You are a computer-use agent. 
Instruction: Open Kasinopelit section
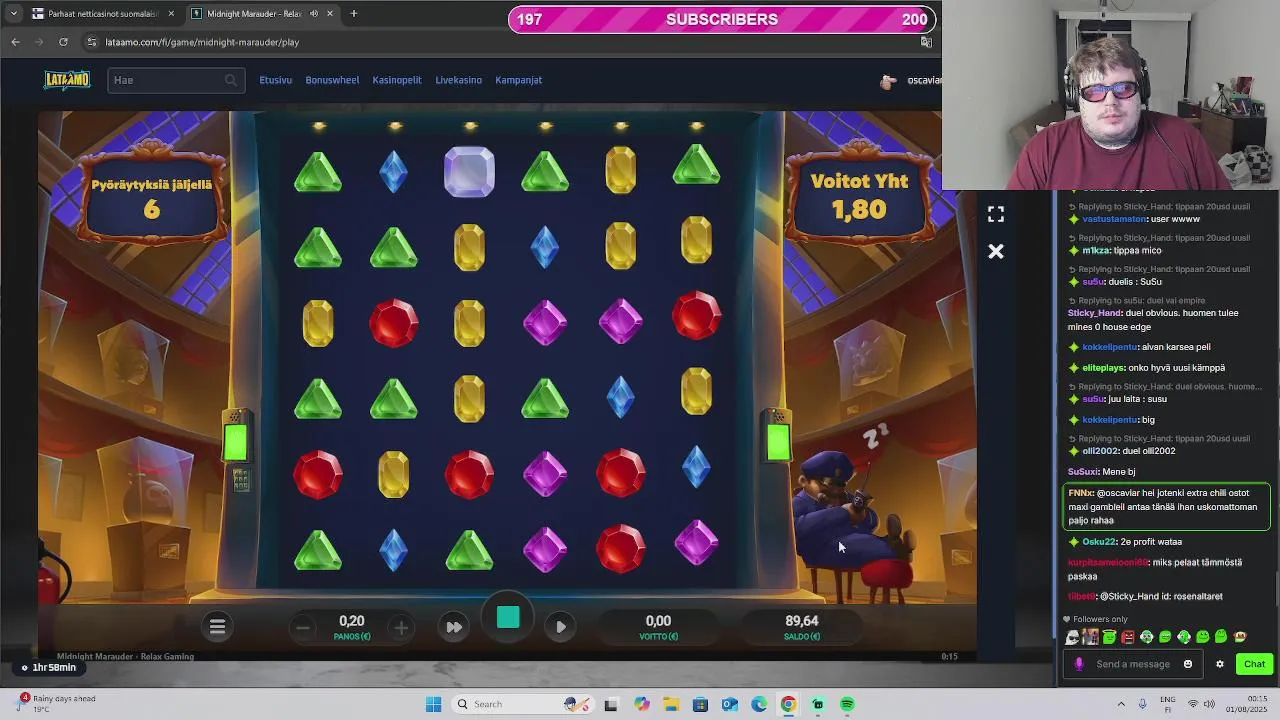click(x=397, y=80)
